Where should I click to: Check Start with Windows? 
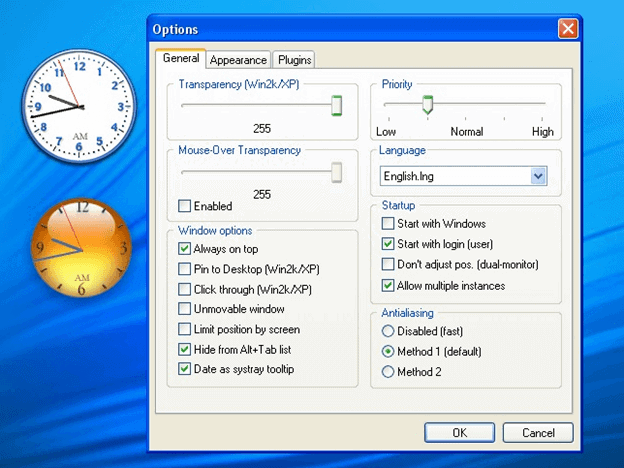389,223
